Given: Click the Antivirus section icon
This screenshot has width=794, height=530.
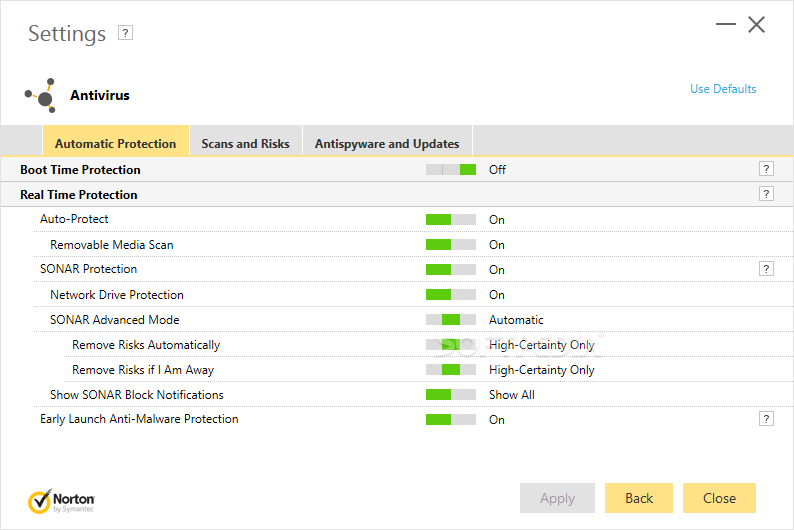Looking at the screenshot, I should tap(40, 96).
